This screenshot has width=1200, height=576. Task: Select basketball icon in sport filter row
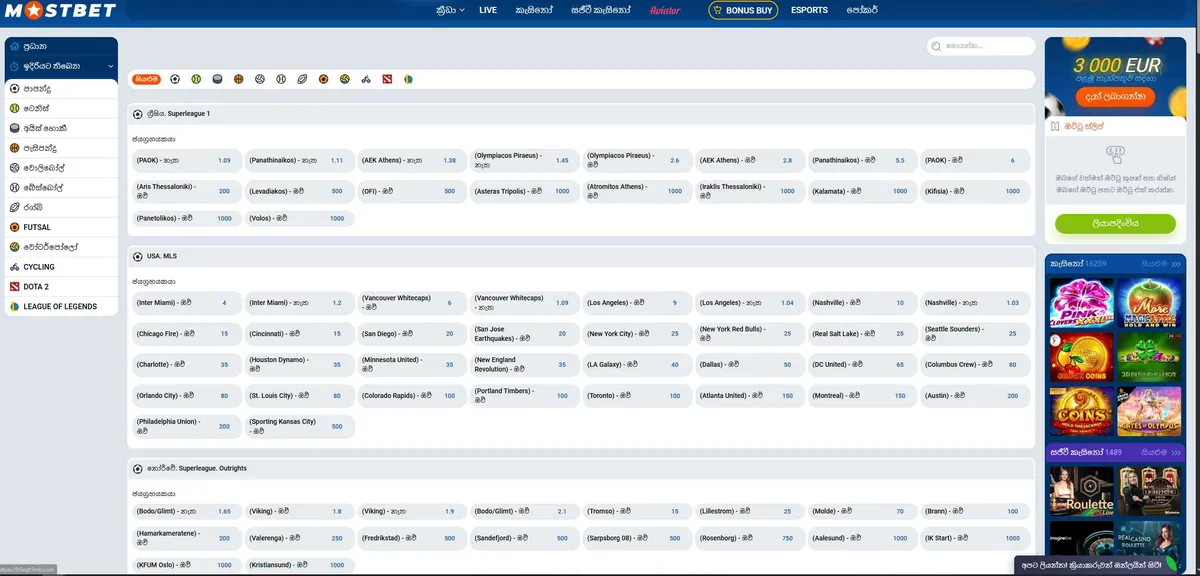(x=239, y=79)
